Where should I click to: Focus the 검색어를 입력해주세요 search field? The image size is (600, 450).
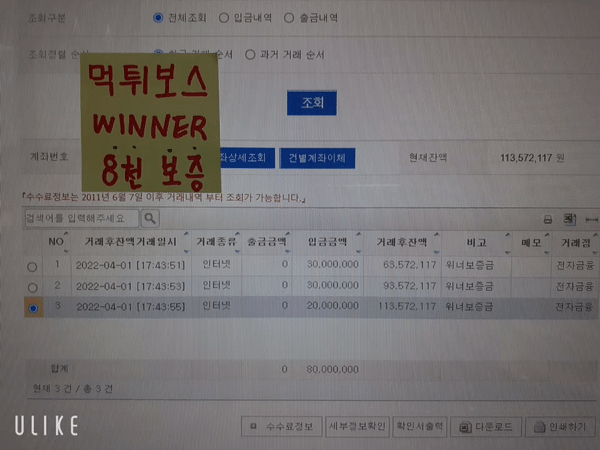point(82,218)
